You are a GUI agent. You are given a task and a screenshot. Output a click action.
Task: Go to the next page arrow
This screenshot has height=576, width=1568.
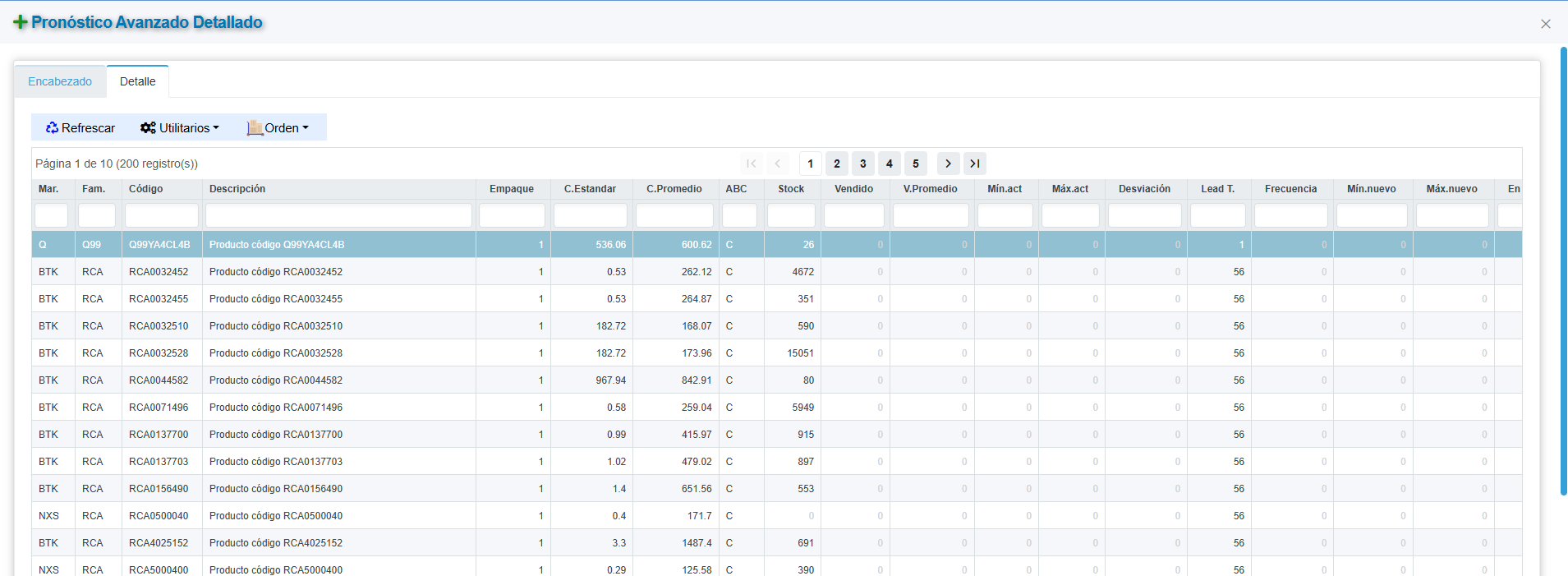pos(948,164)
